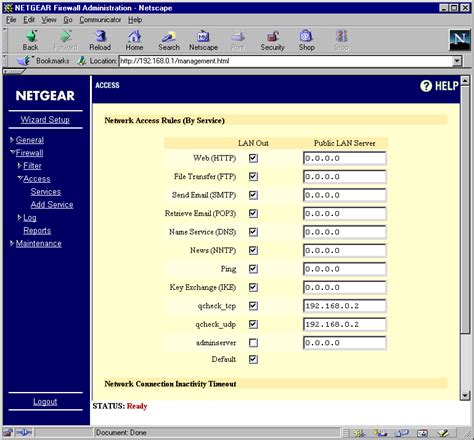Toggle Retrieve Email (POP3) LAN Out checkbox
The height and width of the screenshot is (440, 474).
[x=253, y=213]
